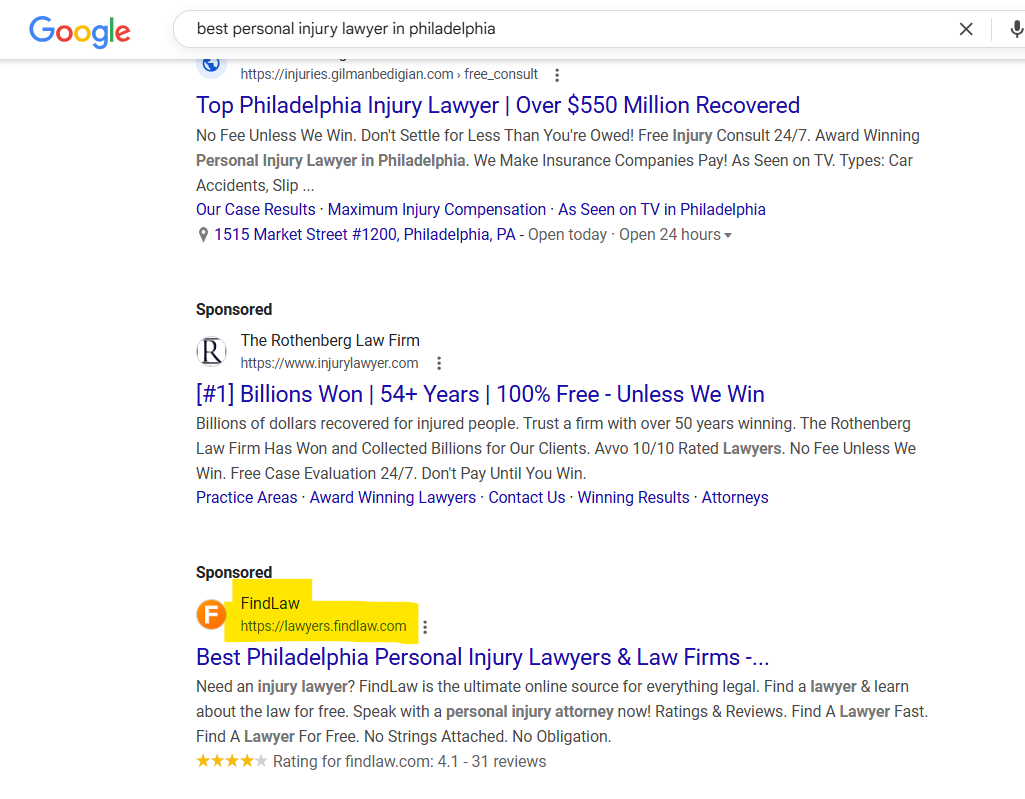Screen dimensions: 1025x799
Task: Expand the Open 24 hours dropdown
Action: tap(727, 235)
